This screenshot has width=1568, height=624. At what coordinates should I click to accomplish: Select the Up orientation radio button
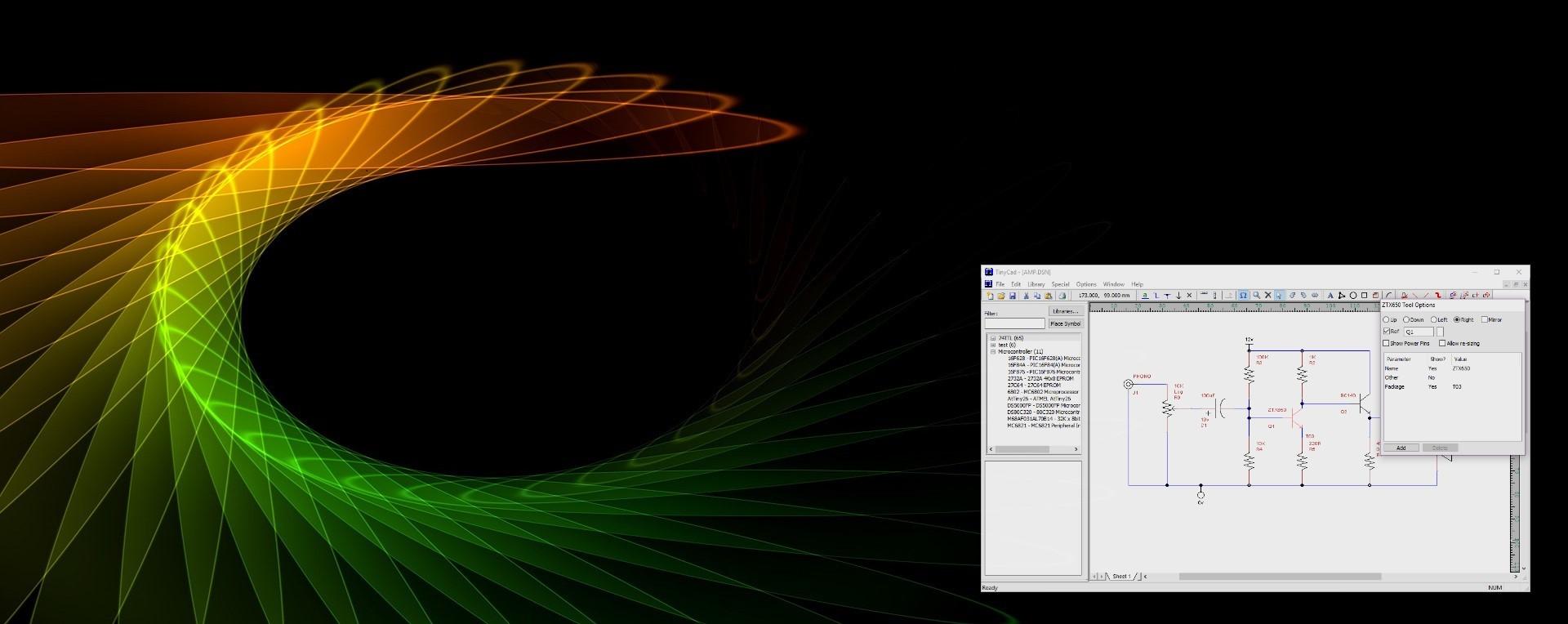(1386, 319)
